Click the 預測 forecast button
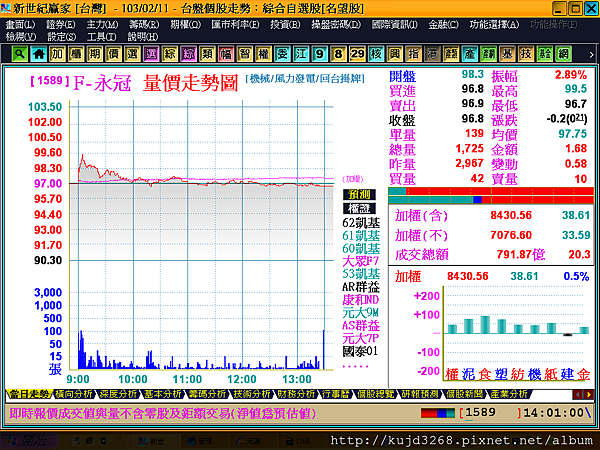Viewport: 600px width, 450px height. 359,195
